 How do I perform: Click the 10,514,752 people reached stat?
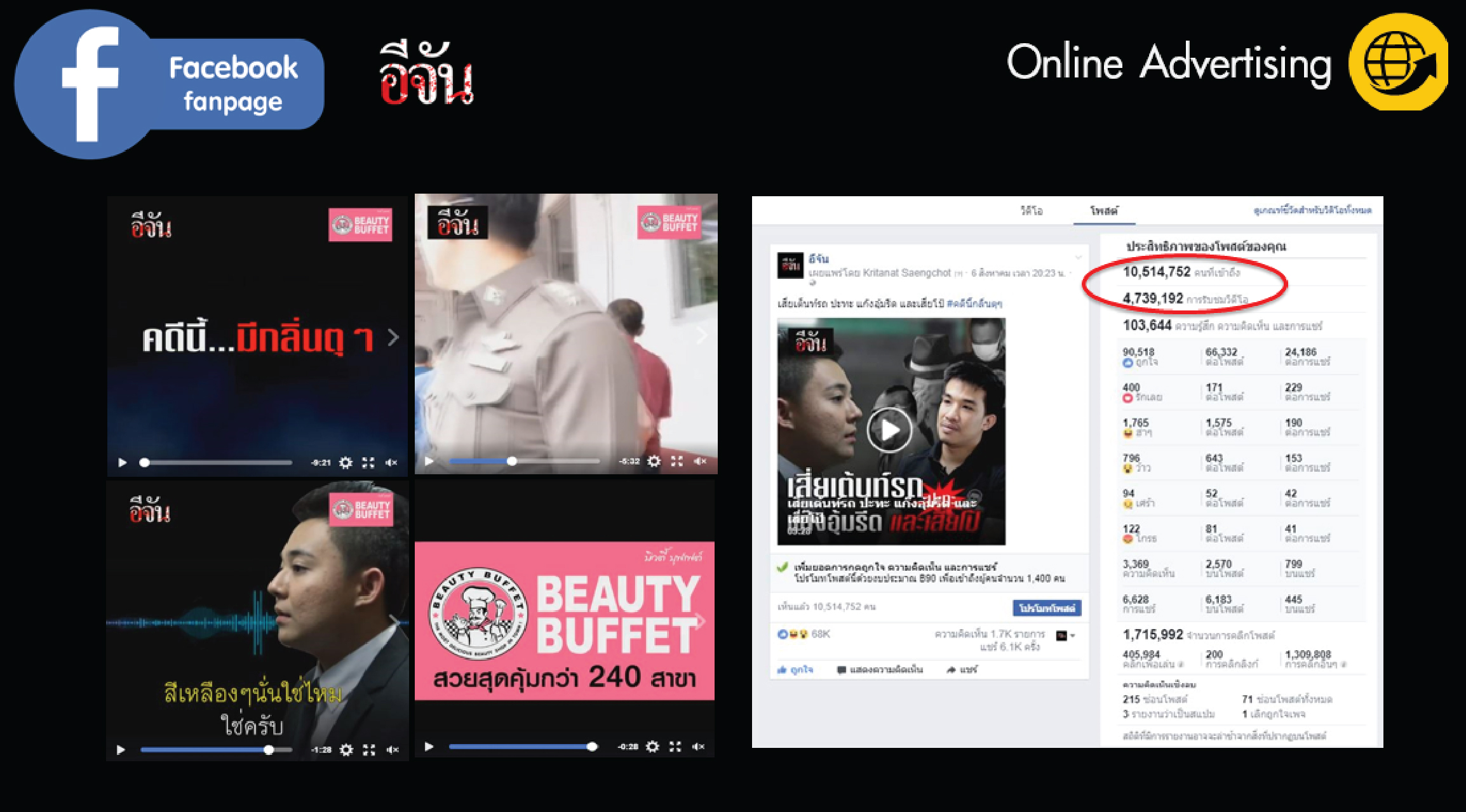tap(1181, 272)
